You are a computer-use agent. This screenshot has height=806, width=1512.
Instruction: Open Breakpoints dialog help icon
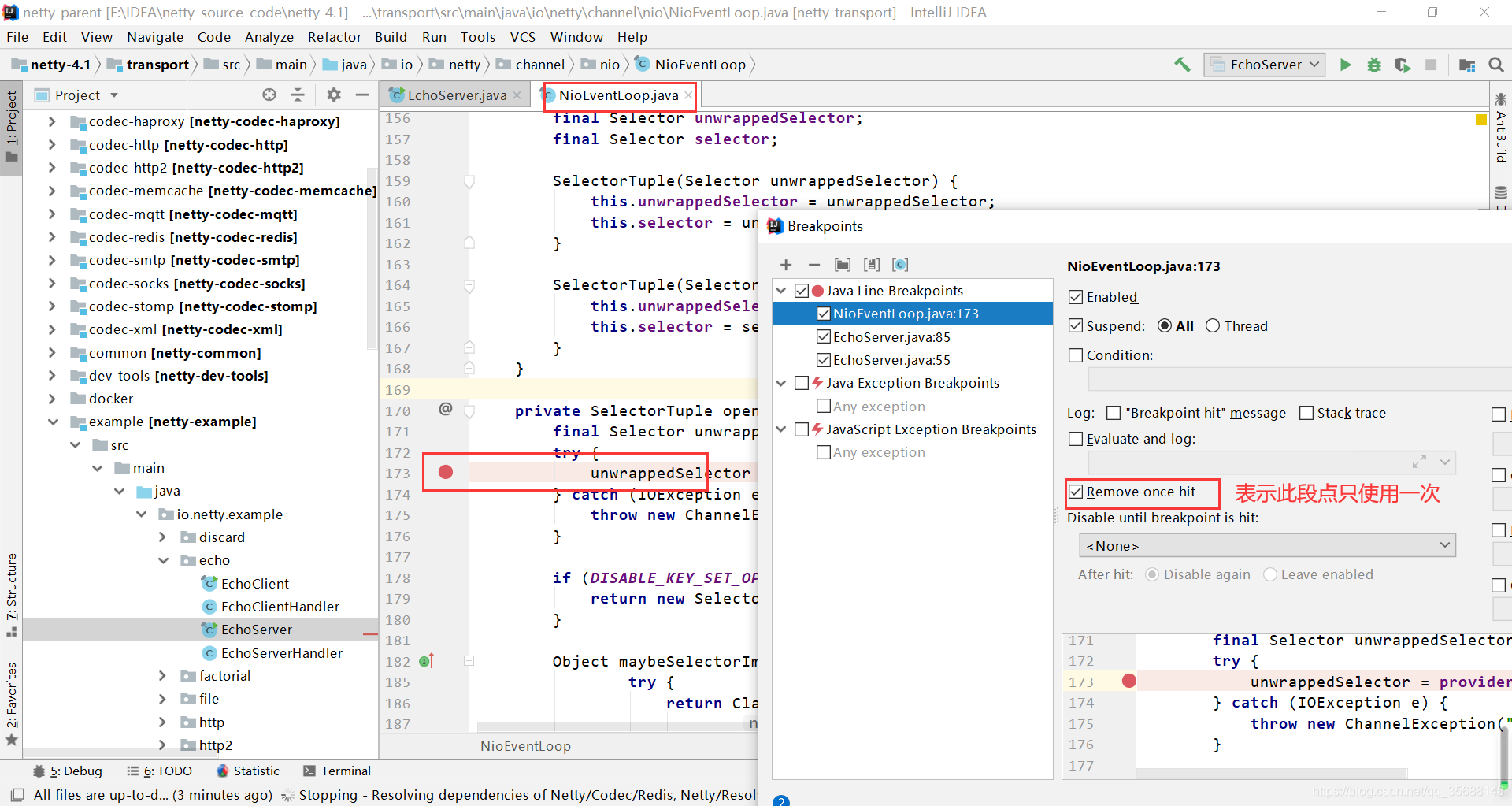[780, 800]
